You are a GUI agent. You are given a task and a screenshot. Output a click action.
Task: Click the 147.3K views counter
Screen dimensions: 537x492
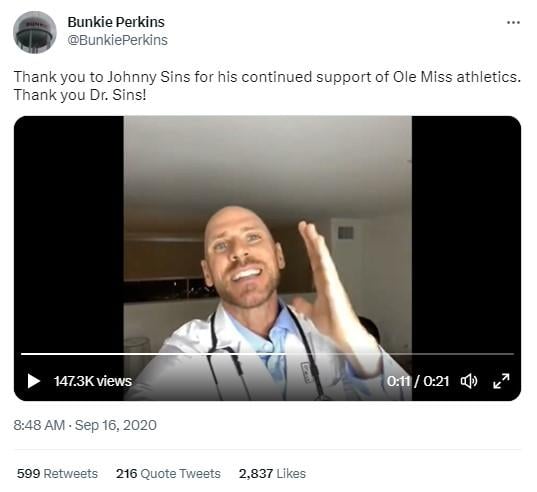click(93, 381)
